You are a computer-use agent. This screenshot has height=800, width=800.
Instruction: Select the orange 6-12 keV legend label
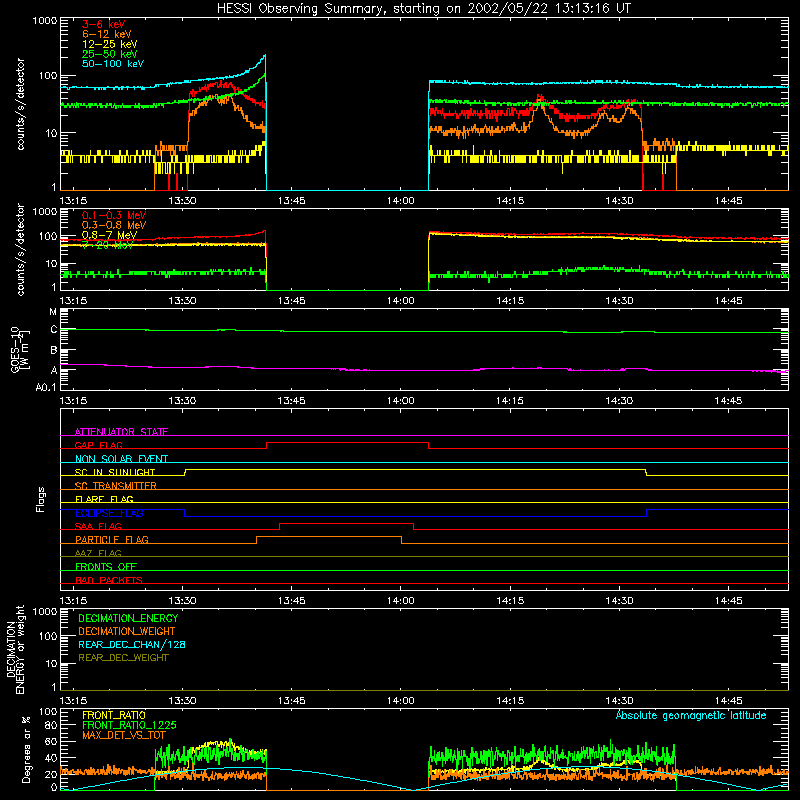point(106,34)
